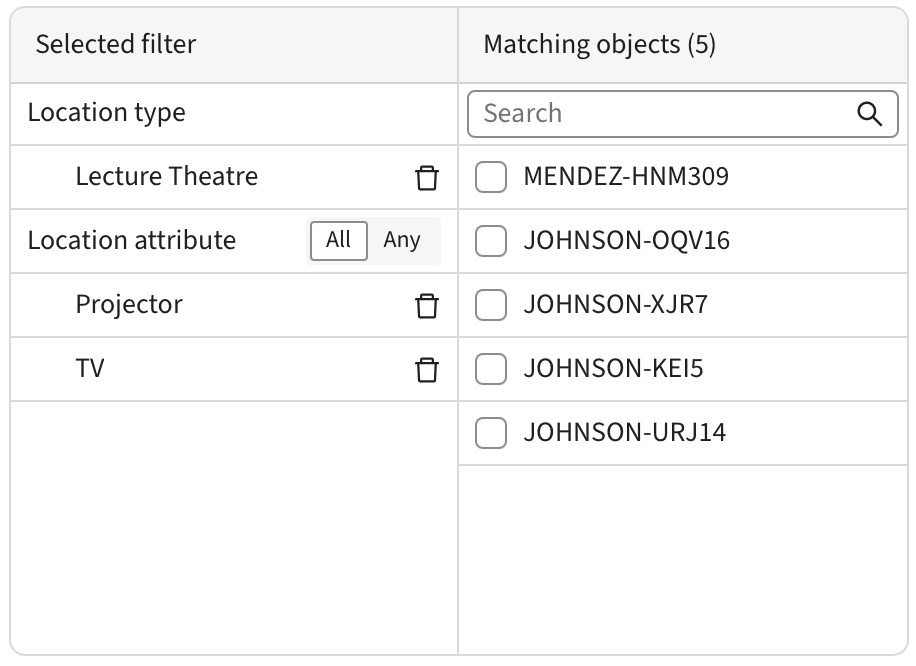The width and height of the screenshot is (916, 666).
Task: Switch attribute matching to Any
Action: pyautogui.click(x=402, y=241)
